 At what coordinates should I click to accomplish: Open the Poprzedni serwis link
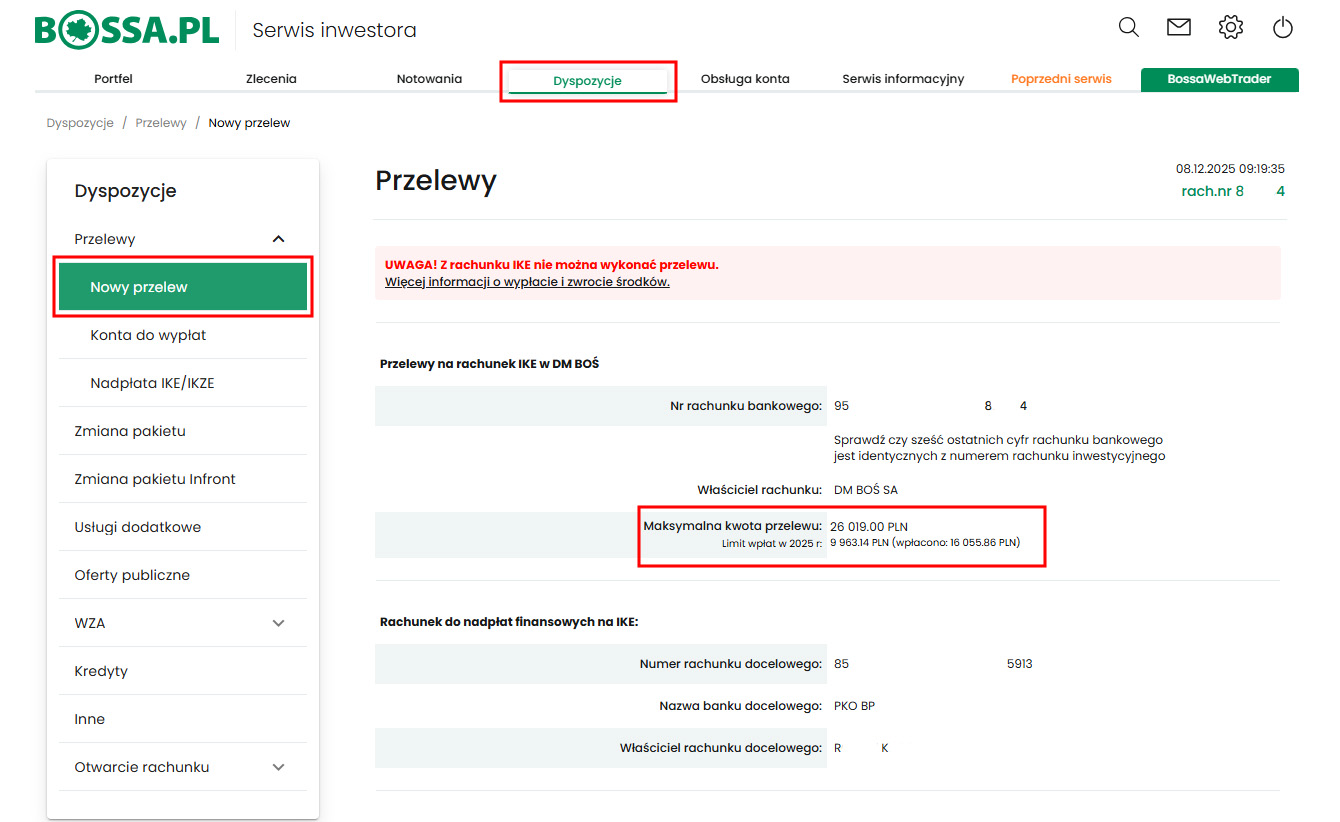pyautogui.click(x=1061, y=79)
